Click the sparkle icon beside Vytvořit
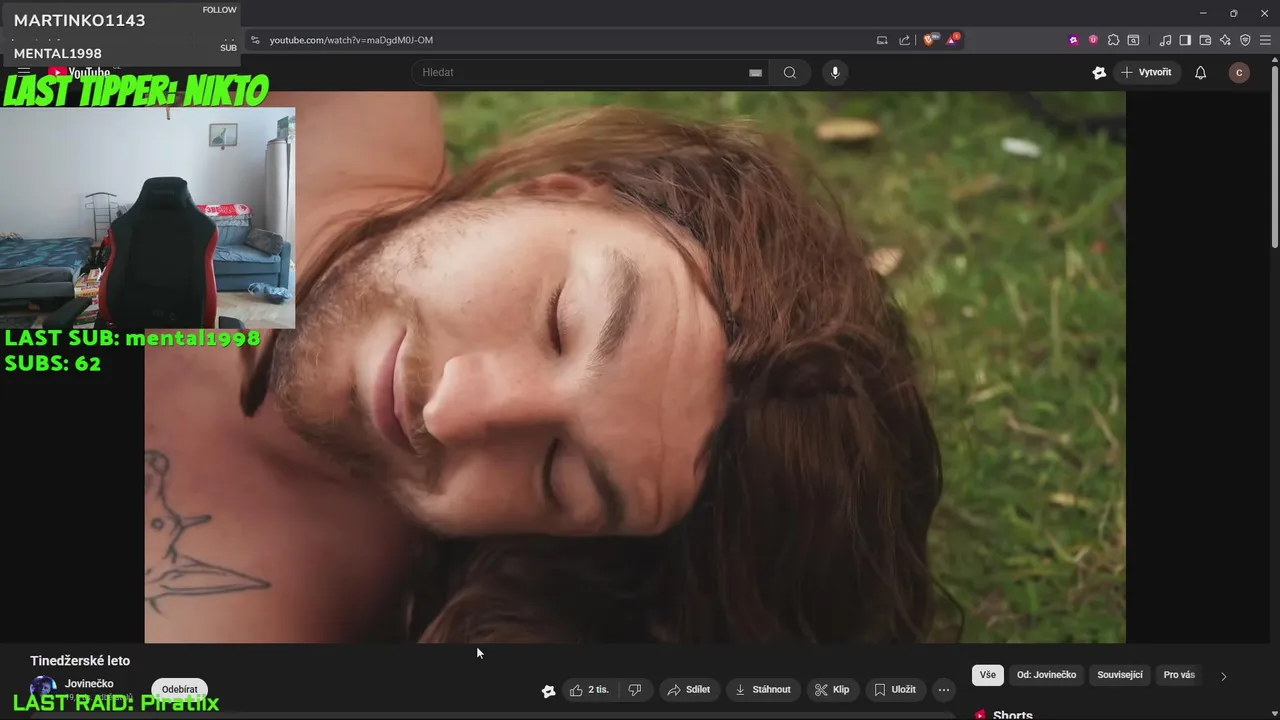Image resolution: width=1280 pixels, height=720 pixels. click(1099, 72)
